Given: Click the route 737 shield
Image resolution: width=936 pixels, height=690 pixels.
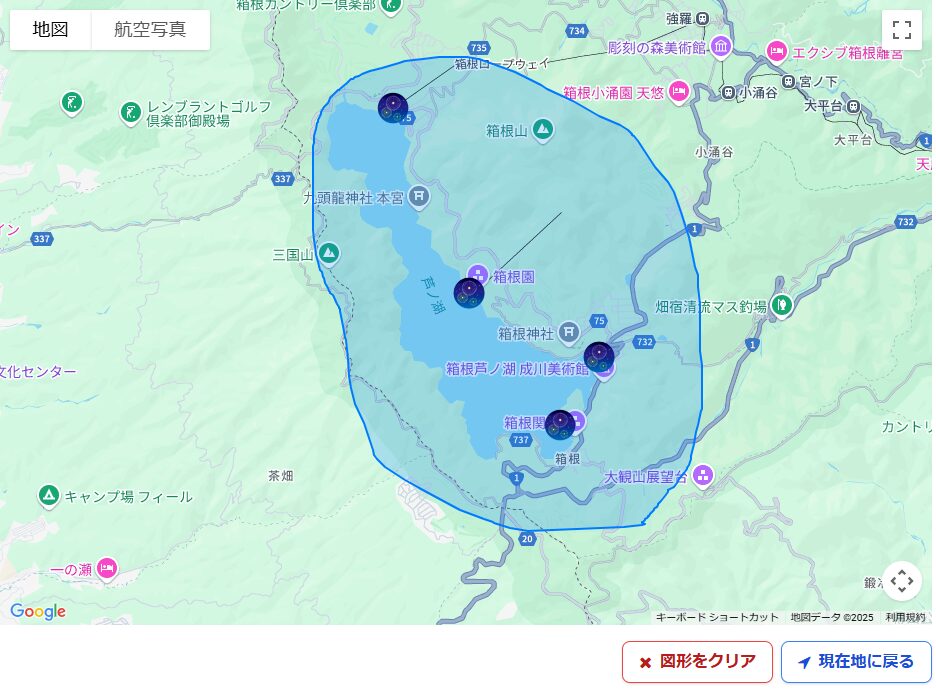Looking at the screenshot, I should [x=521, y=440].
